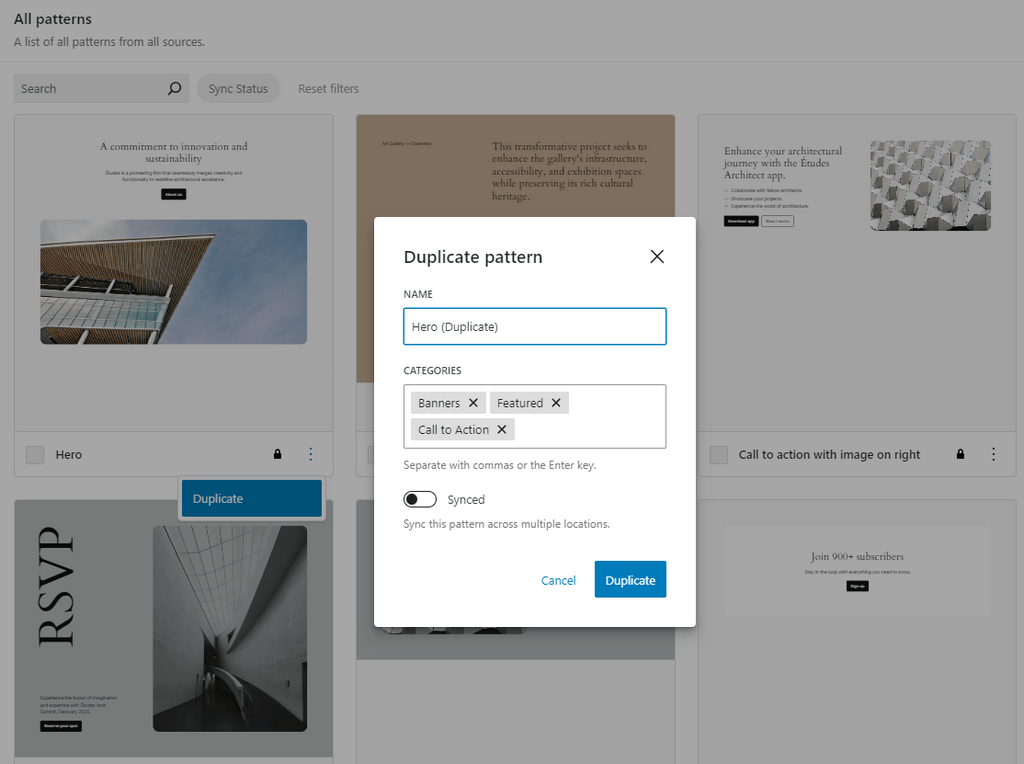Open the Sync Status dropdown

(x=238, y=88)
